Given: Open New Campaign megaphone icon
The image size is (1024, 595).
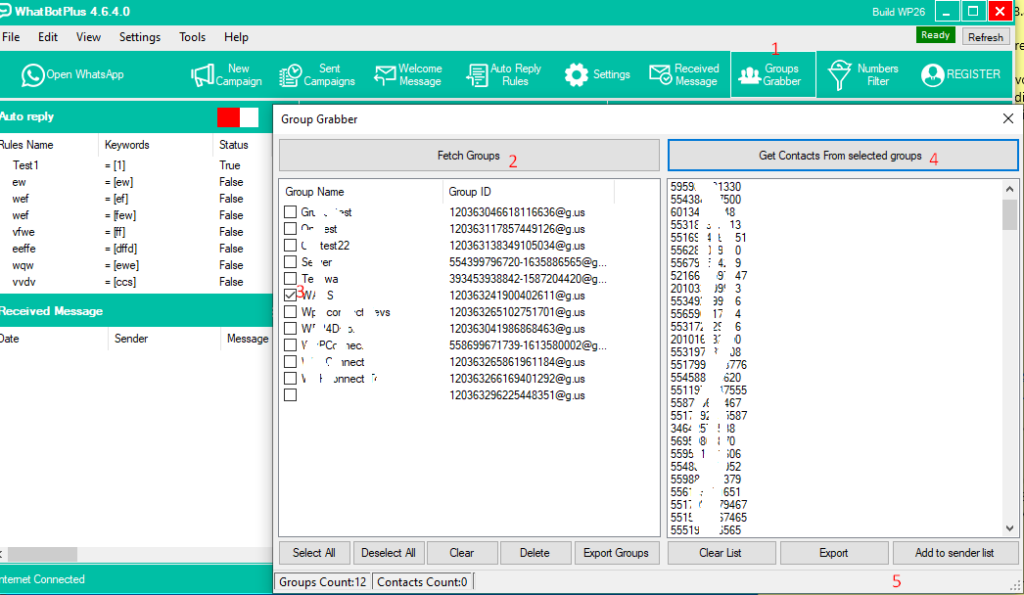Looking at the screenshot, I should [x=203, y=75].
